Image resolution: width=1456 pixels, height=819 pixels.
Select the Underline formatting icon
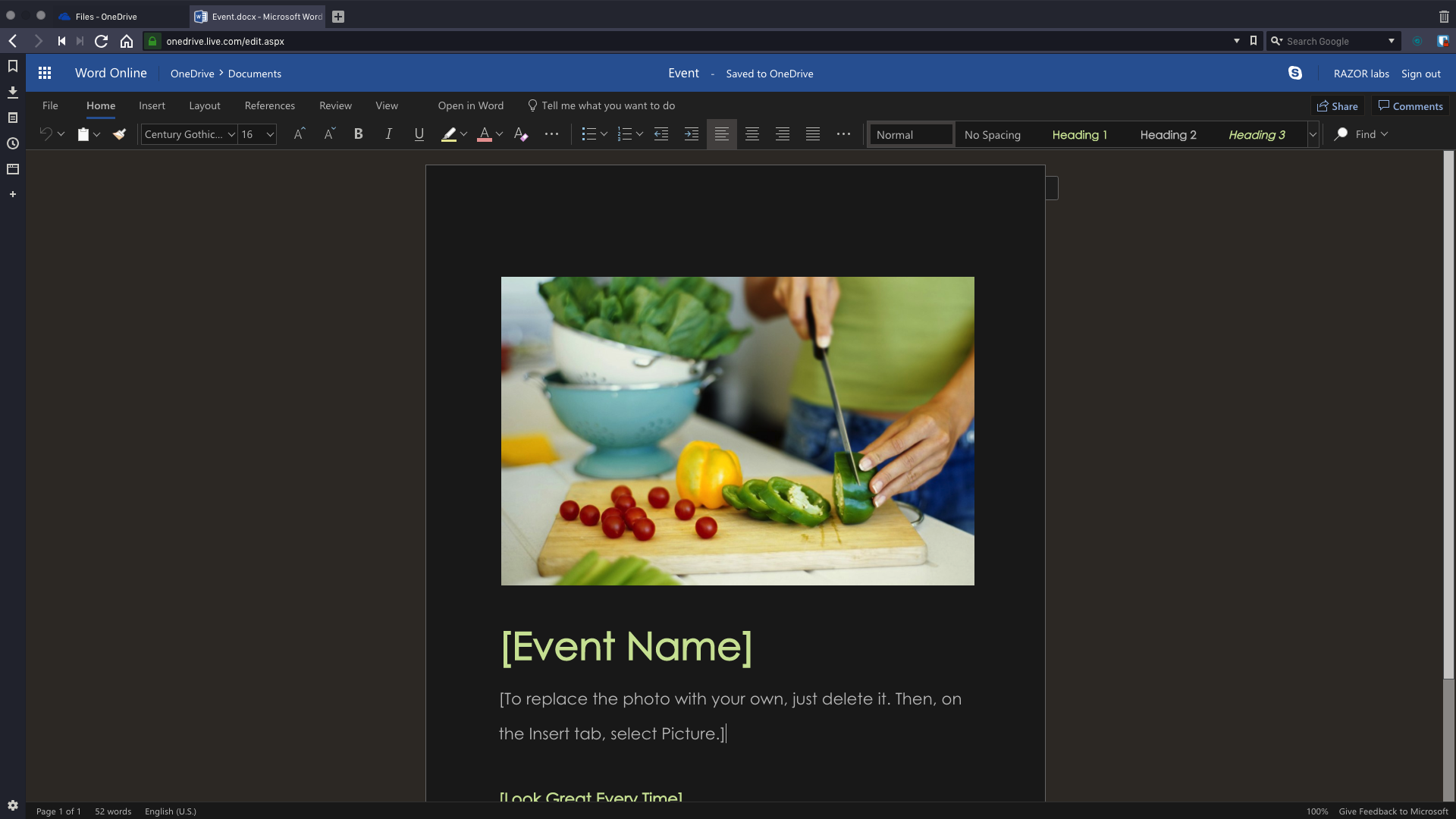click(x=419, y=134)
